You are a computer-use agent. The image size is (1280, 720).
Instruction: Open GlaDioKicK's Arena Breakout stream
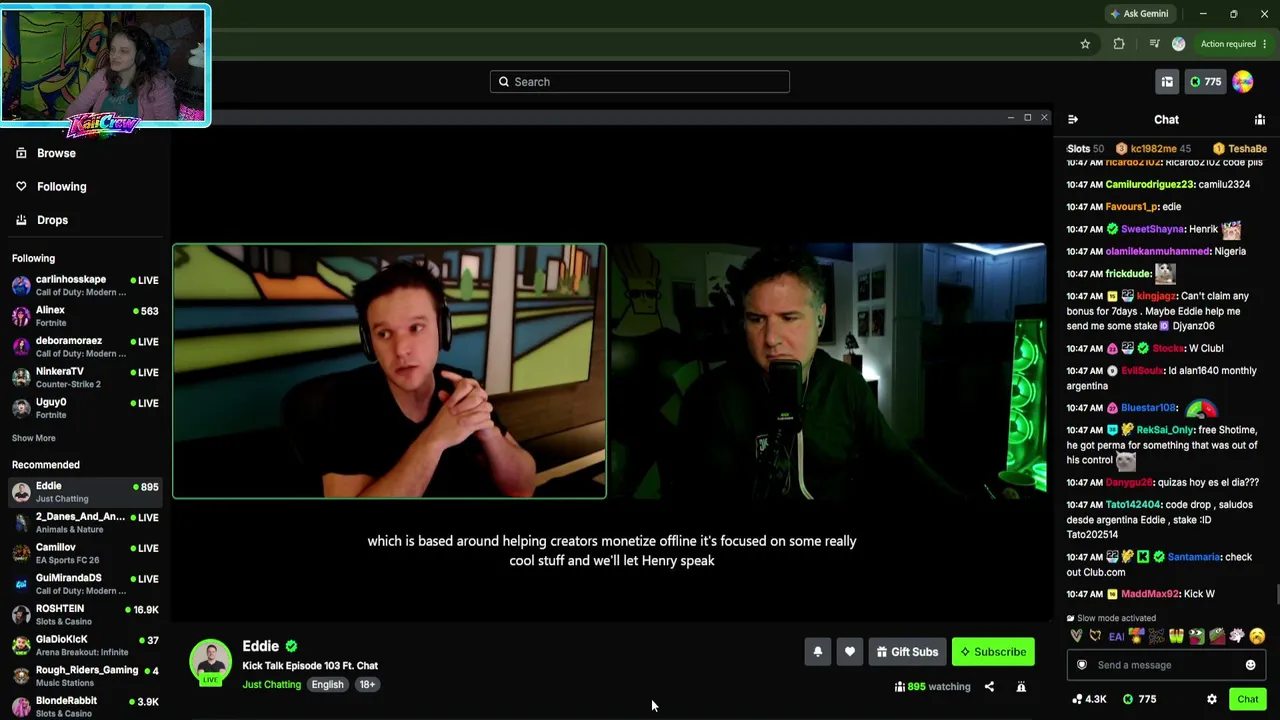(85, 645)
